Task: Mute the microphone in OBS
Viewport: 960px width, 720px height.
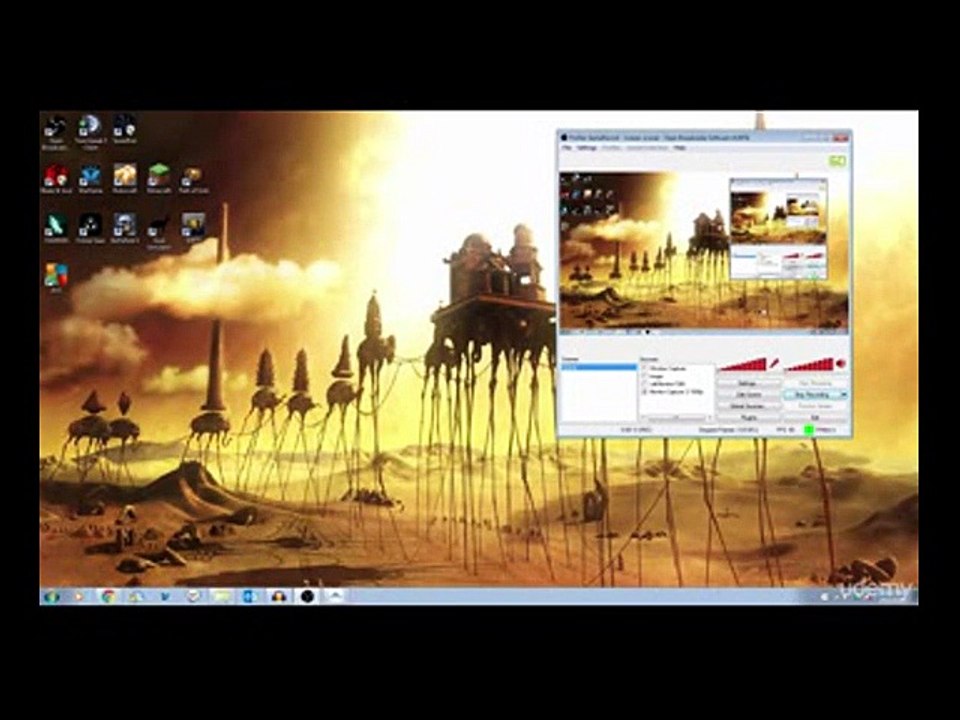Action: tap(774, 364)
